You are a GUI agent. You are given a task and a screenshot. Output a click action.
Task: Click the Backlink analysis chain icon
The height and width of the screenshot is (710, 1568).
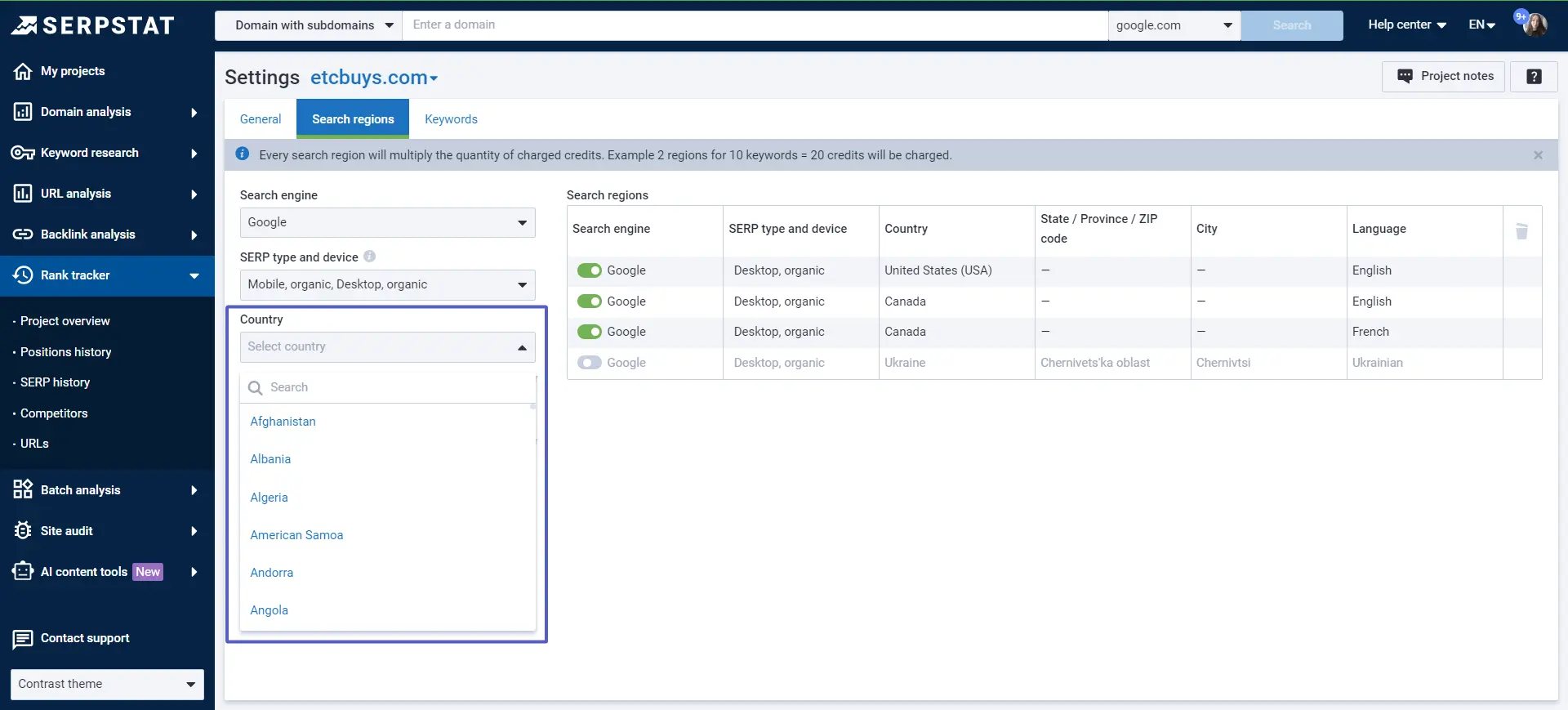tap(23, 234)
